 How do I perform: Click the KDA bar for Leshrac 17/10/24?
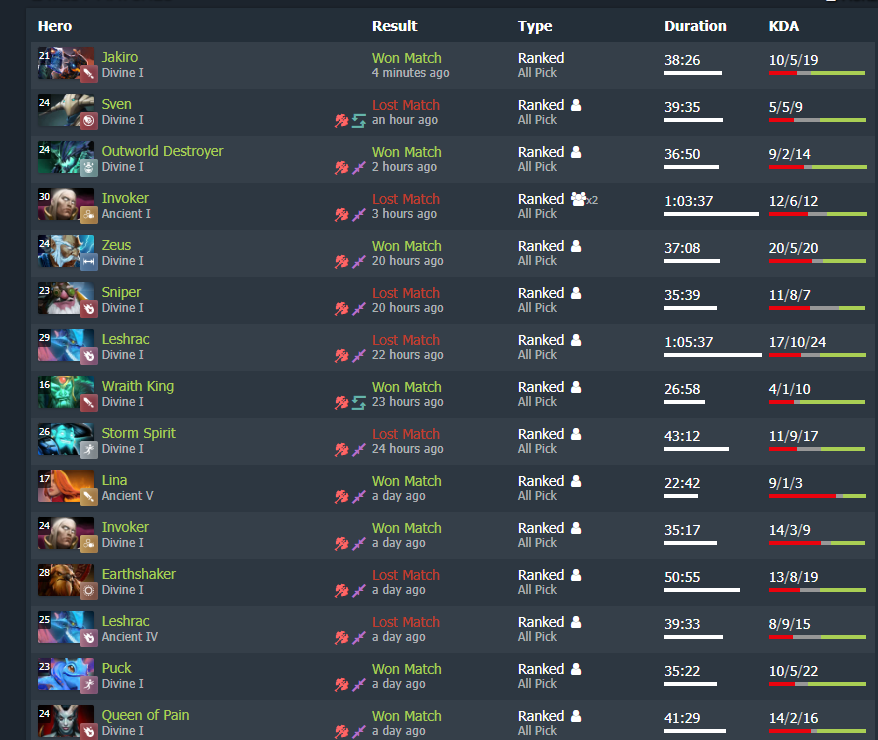[818, 355]
